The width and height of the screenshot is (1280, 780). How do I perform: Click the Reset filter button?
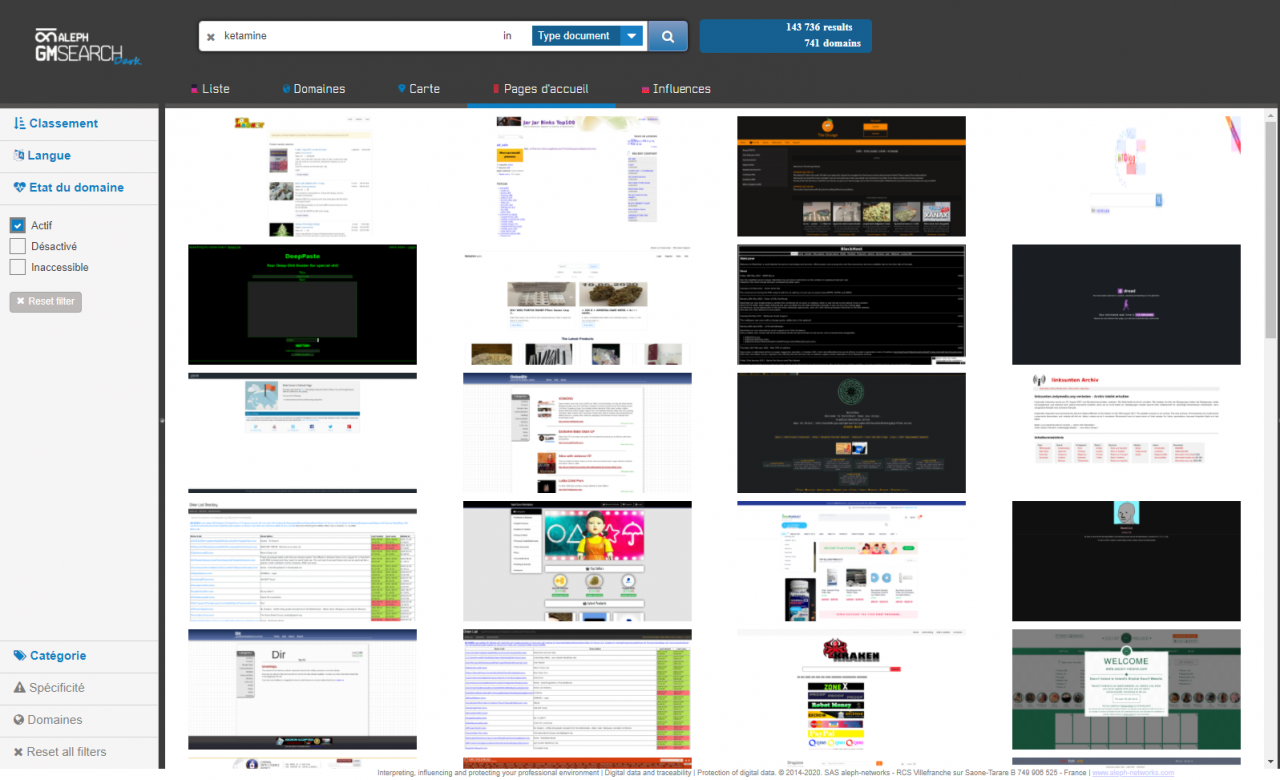click(x=46, y=302)
